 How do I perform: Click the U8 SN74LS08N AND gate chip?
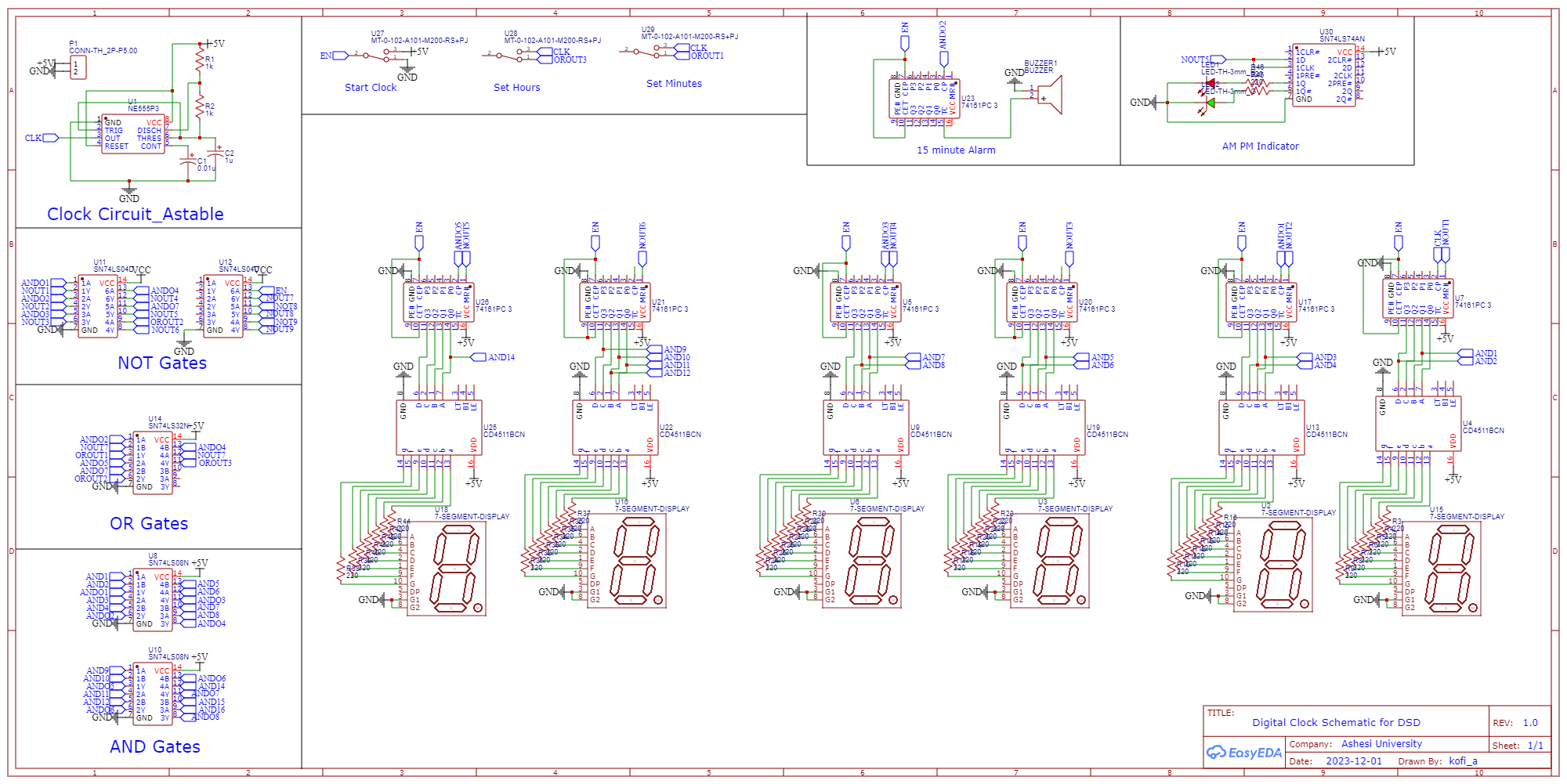point(153,600)
